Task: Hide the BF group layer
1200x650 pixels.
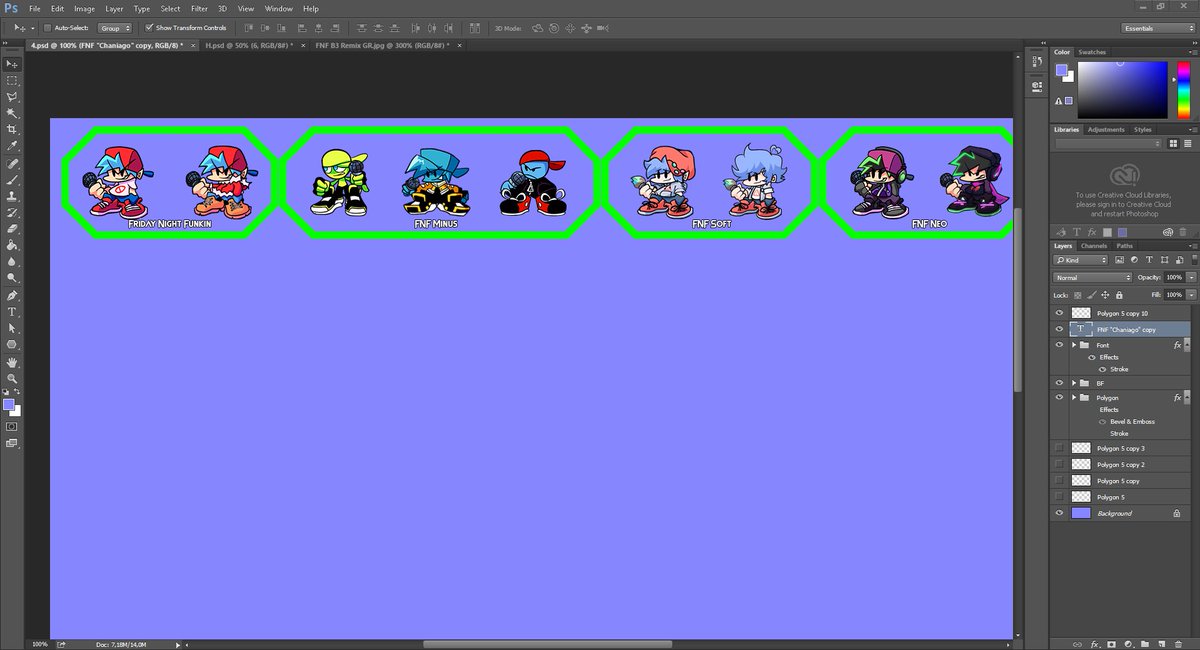Action: tap(1059, 383)
